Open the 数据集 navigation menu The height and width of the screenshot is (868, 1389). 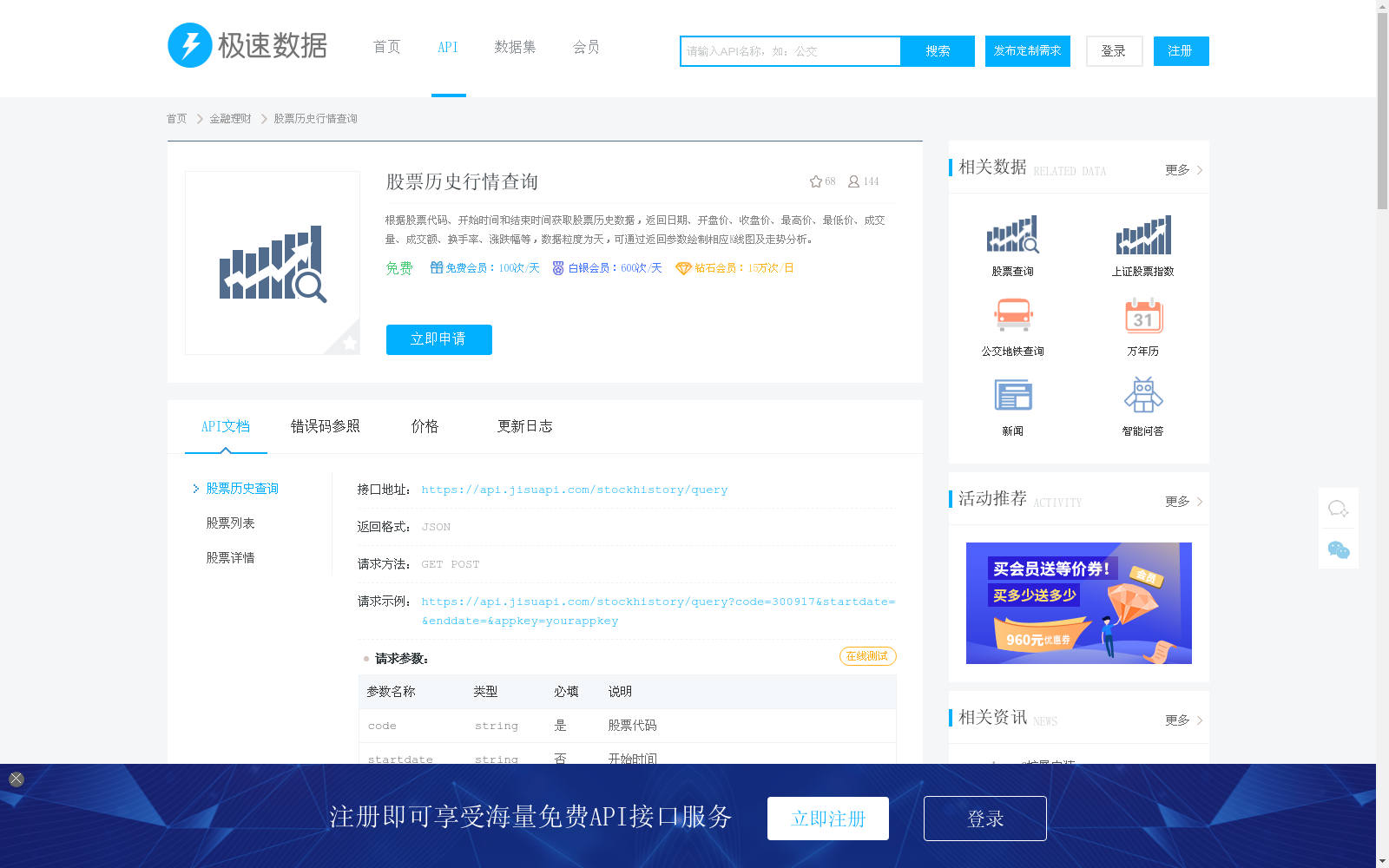coord(515,48)
